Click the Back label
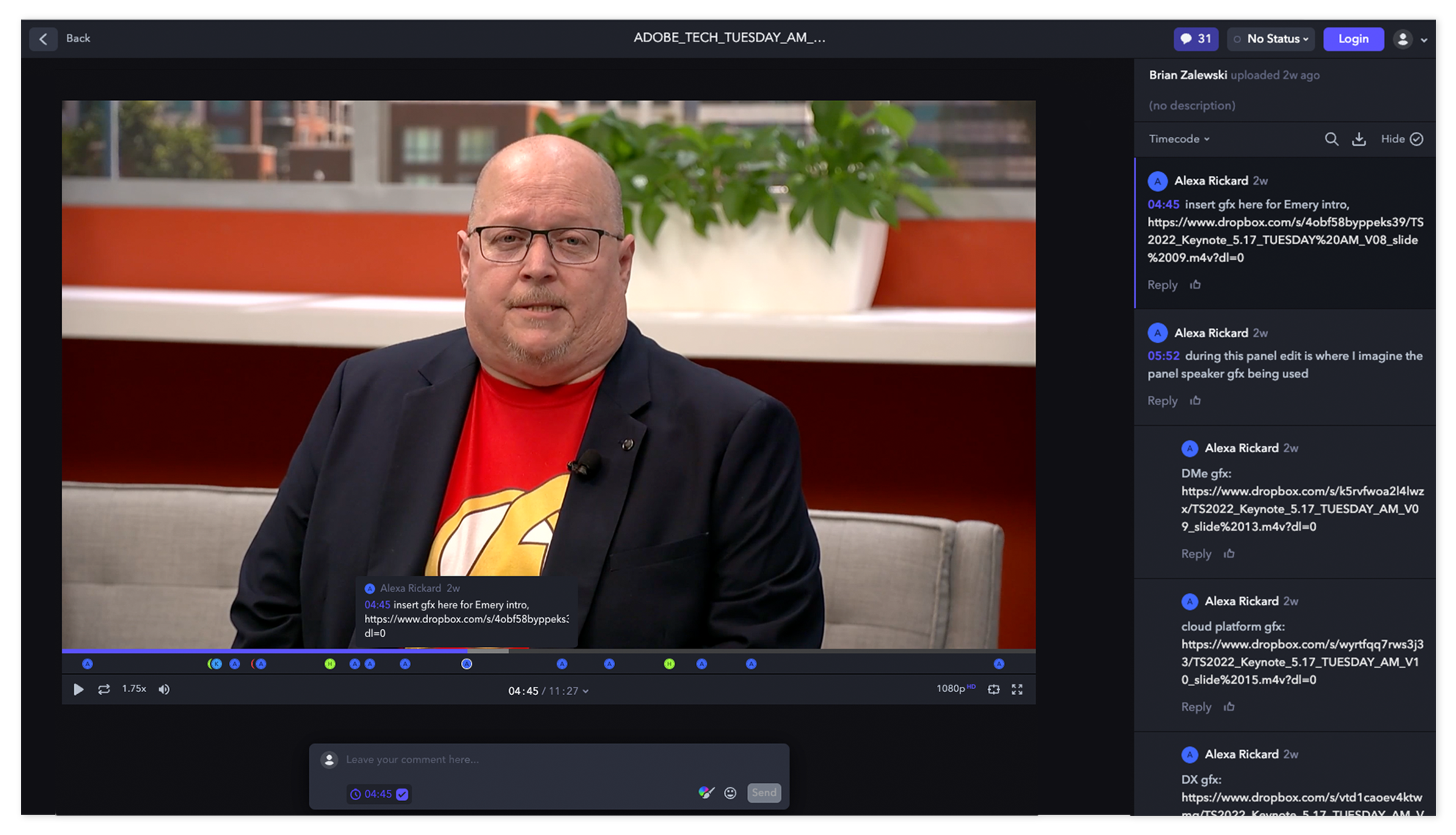The image size is (1456, 835). coord(78,38)
